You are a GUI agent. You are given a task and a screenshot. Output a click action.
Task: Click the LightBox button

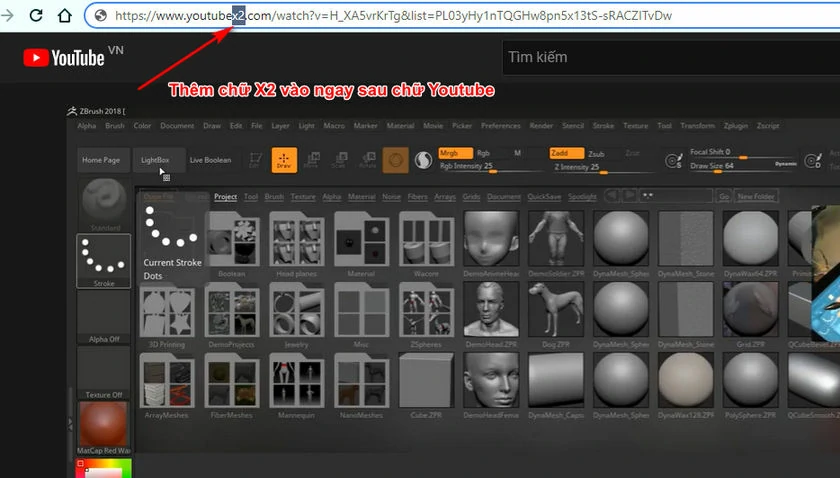click(x=155, y=160)
